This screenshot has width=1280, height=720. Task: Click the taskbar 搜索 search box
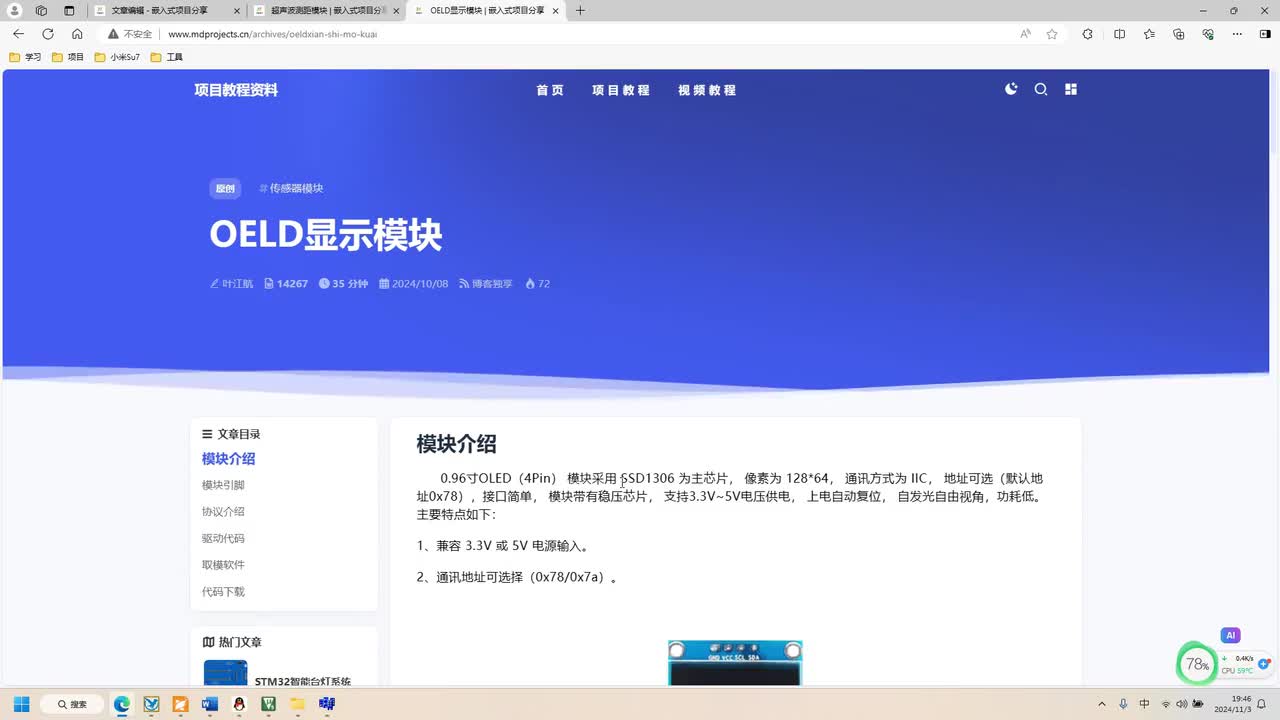click(x=72, y=704)
